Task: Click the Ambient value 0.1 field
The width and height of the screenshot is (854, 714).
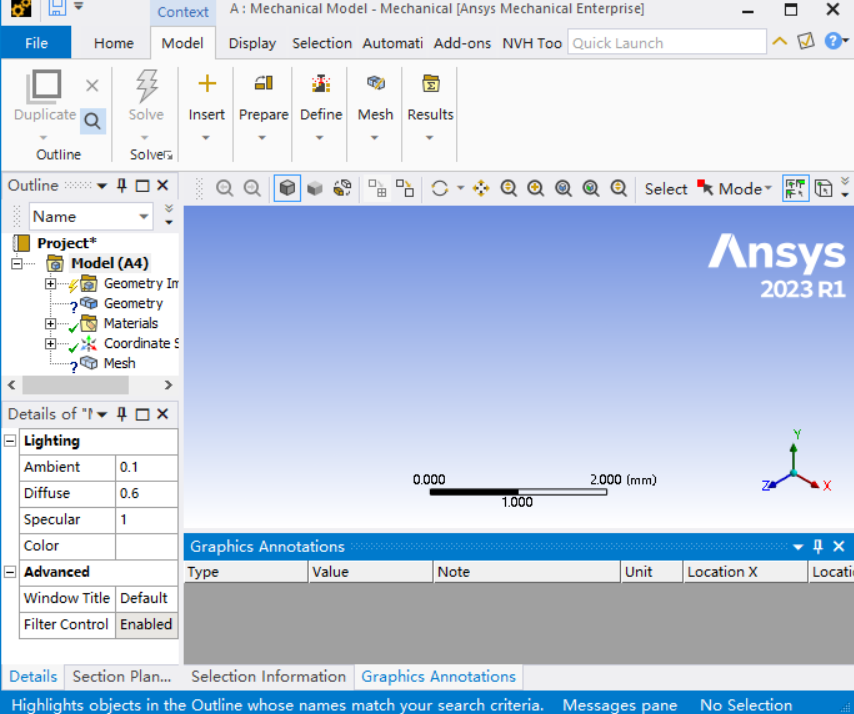Action: tap(146, 467)
